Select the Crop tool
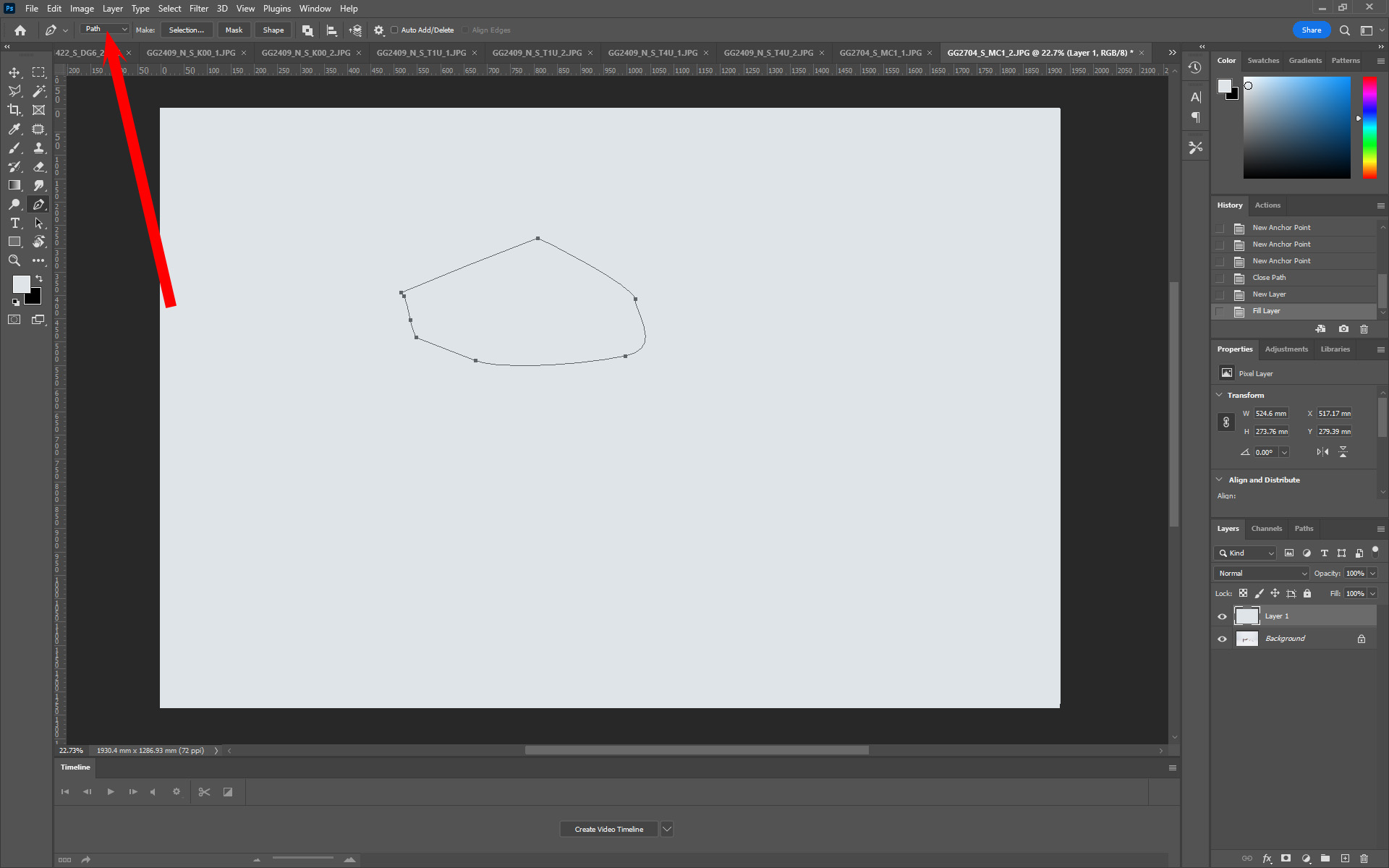Viewport: 1389px width, 868px height. pos(14,110)
